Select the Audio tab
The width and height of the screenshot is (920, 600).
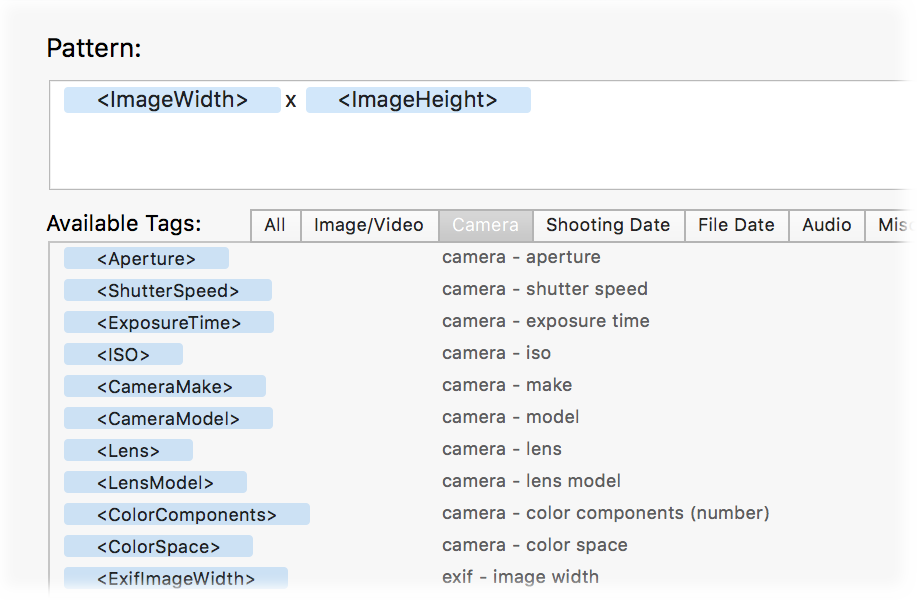827,225
